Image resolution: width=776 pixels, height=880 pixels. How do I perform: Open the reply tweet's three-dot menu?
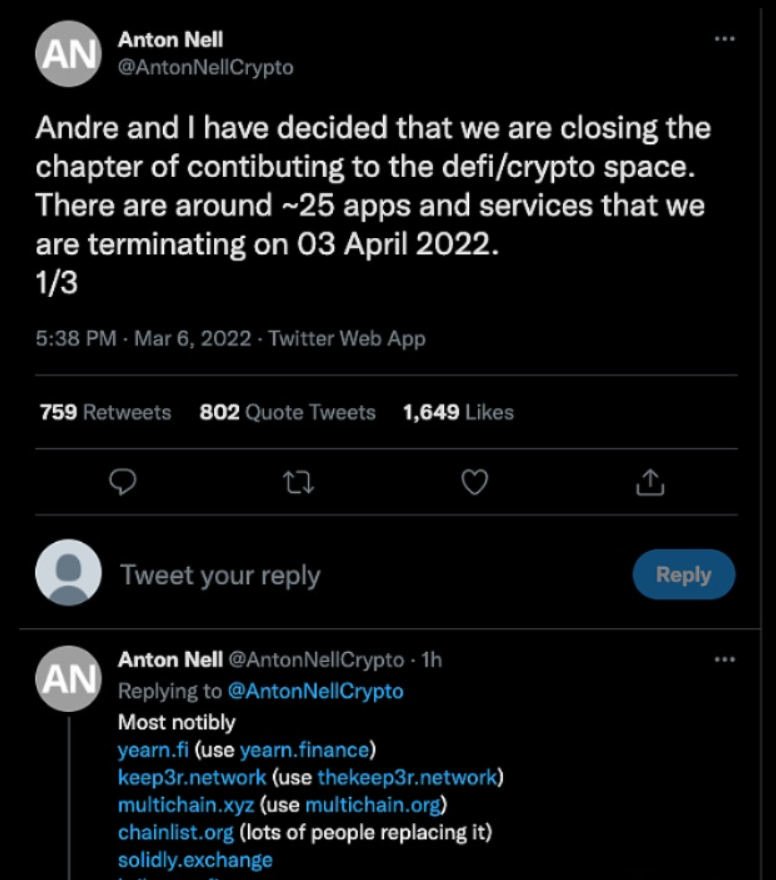pos(726,660)
